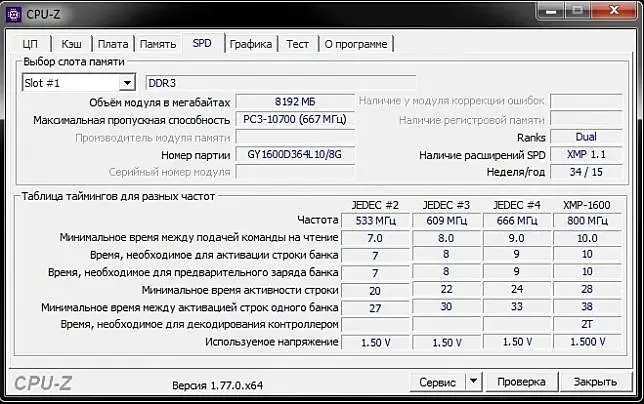Click the Закрыть button
The image size is (644, 404).
595,381
